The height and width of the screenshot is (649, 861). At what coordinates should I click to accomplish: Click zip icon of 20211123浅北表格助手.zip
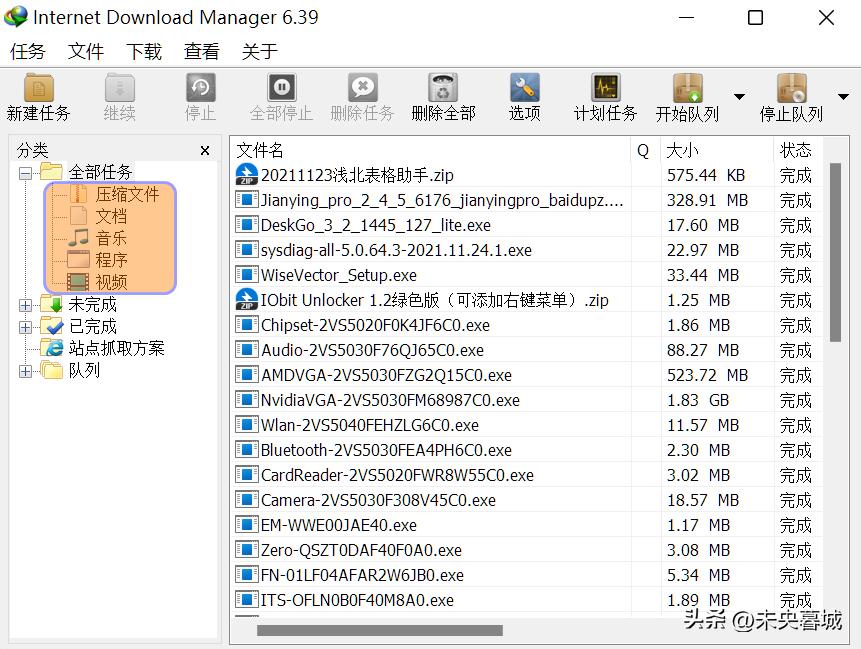pos(247,175)
